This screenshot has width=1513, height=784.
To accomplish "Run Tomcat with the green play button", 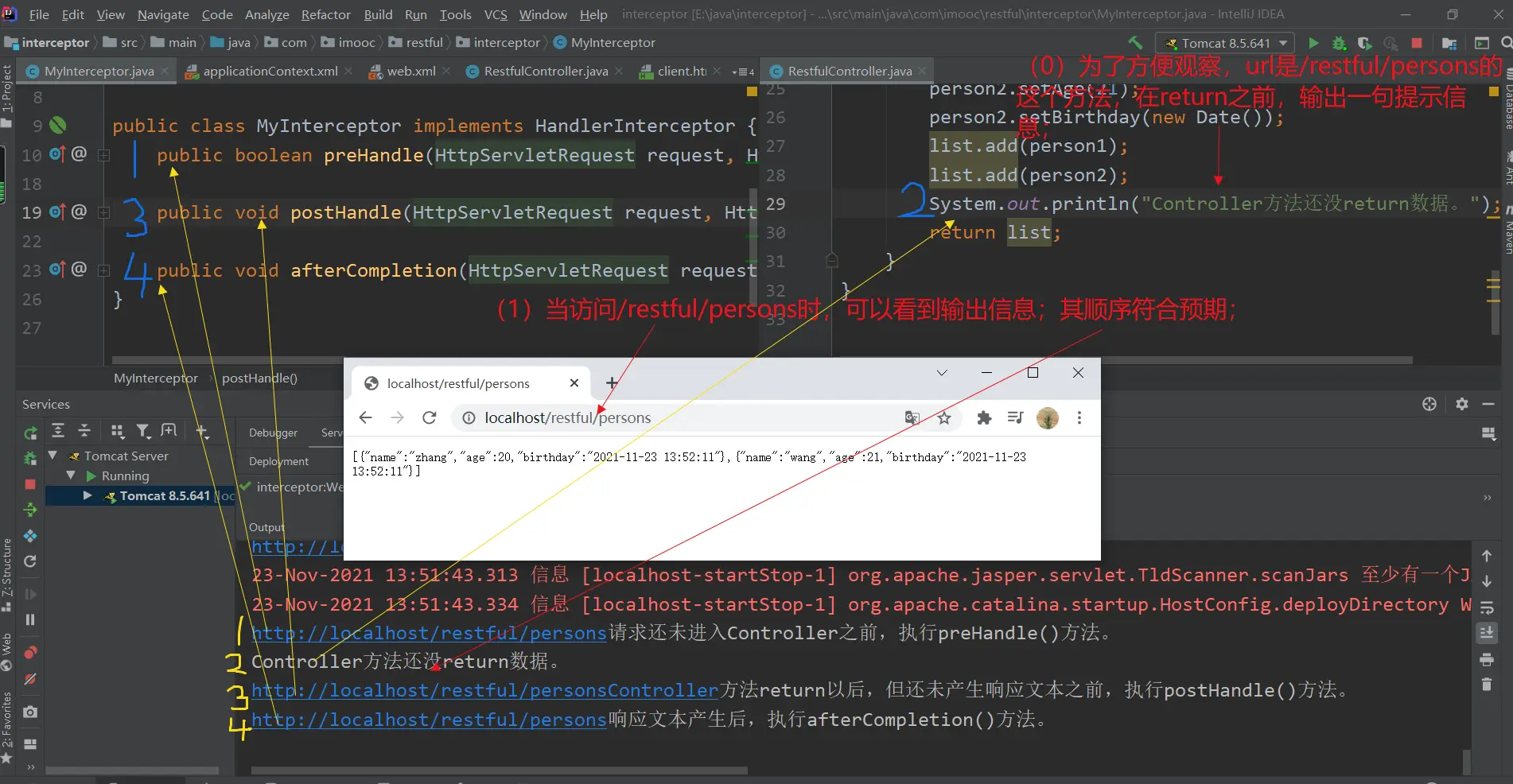I will [1313, 43].
